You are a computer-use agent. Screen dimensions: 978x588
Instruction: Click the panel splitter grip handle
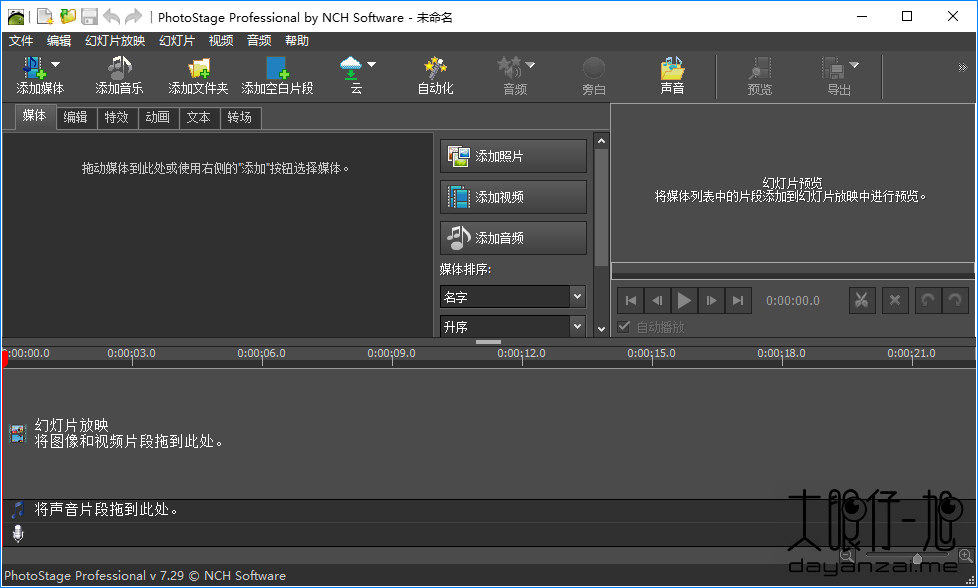click(x=488, y=342)
